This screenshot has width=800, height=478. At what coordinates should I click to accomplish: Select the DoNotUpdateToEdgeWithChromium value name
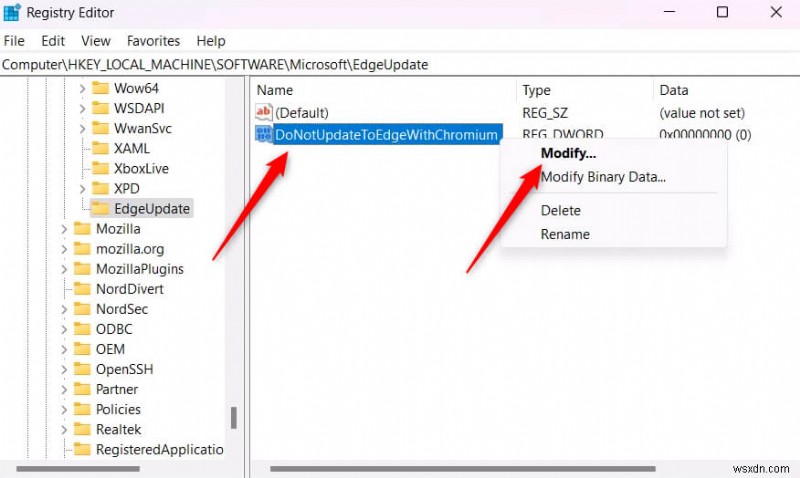[386, 135]
